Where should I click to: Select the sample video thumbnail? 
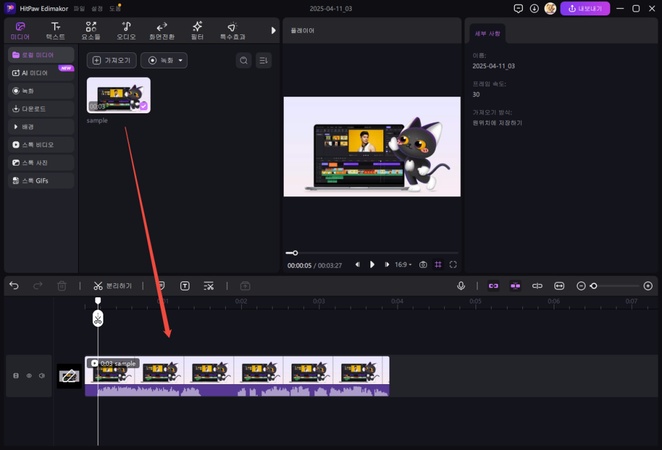coord(118,94)
